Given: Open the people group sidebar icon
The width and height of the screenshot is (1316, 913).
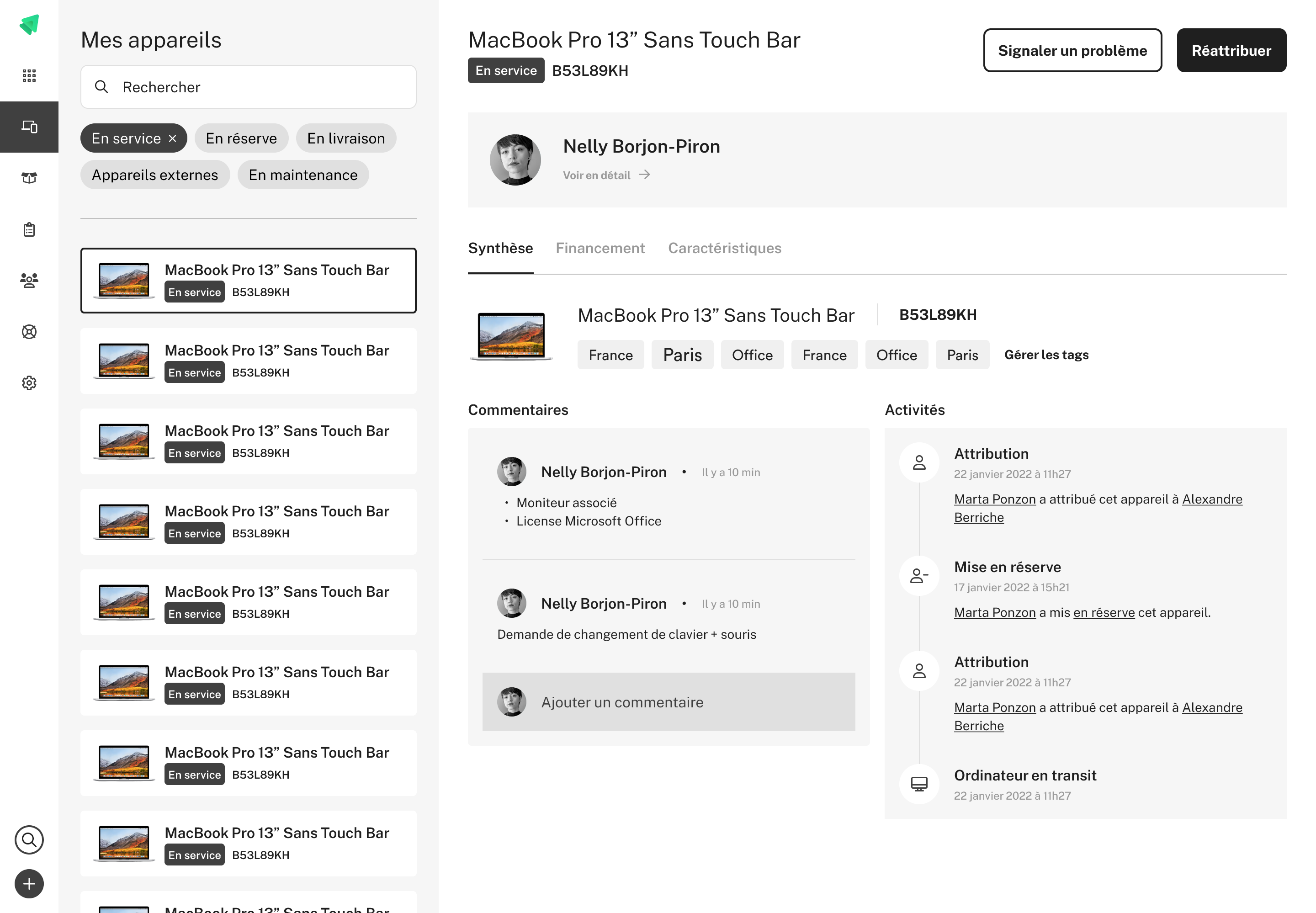Looking at the screenshot, I should (x=29, y=280).
